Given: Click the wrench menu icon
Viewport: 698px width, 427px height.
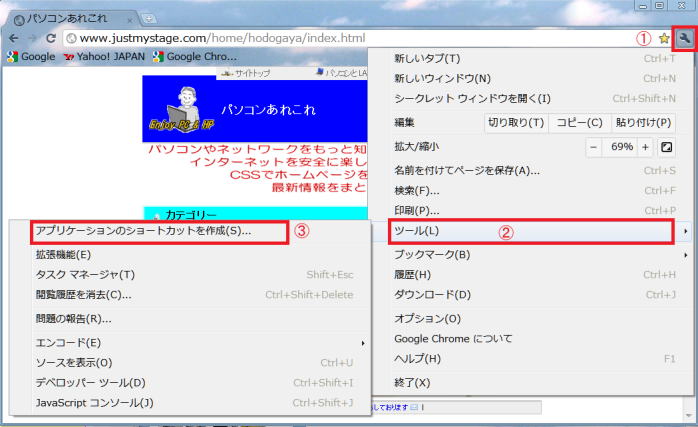Looking at the screenshot, I should coord(685,38).
